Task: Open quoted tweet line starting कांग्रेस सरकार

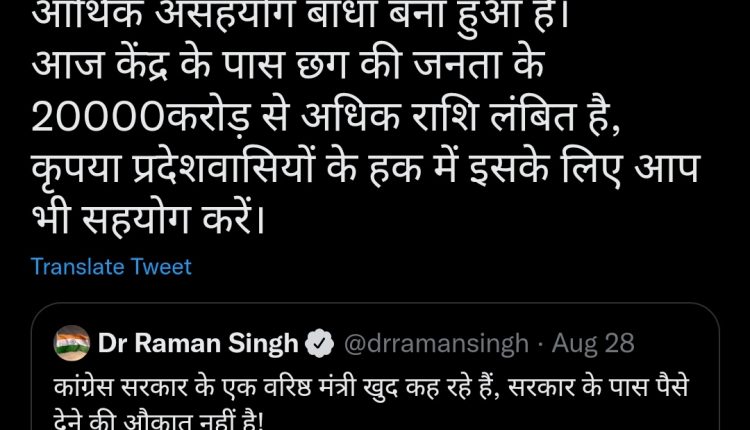Action: coord(372,387)
